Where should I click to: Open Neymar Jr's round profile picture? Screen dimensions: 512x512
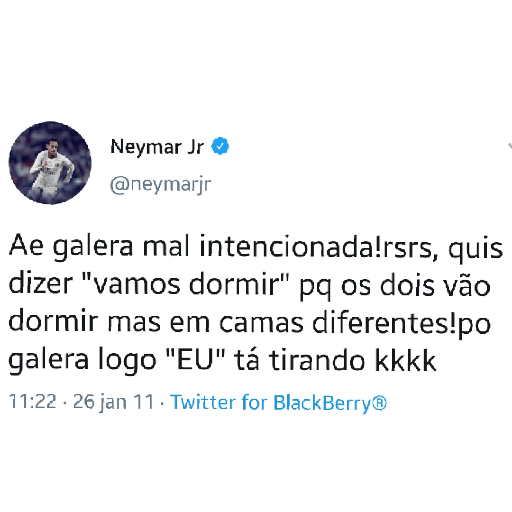click(x=50, y=163)
